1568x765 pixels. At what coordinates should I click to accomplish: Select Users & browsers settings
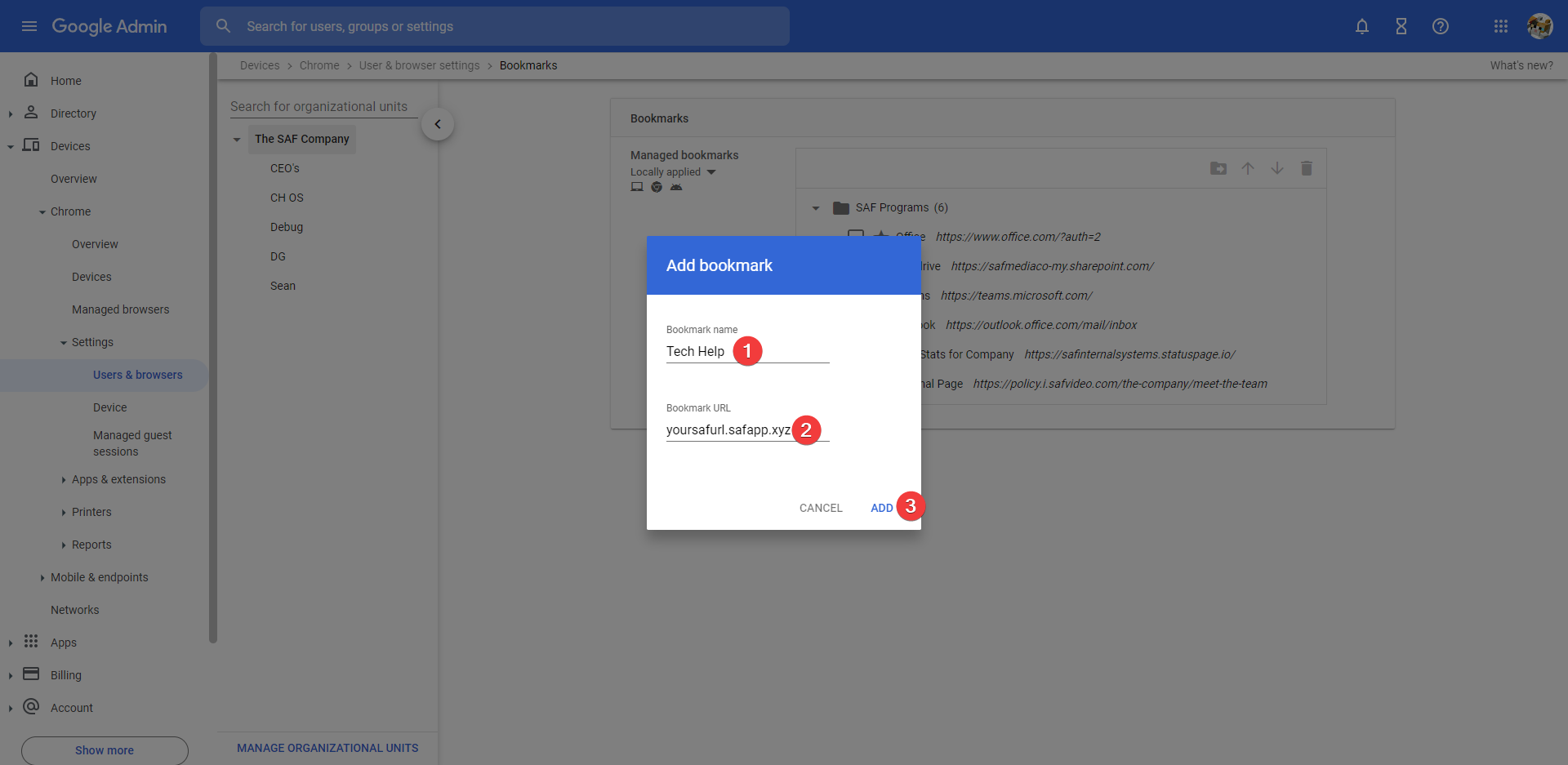(138, 375)
